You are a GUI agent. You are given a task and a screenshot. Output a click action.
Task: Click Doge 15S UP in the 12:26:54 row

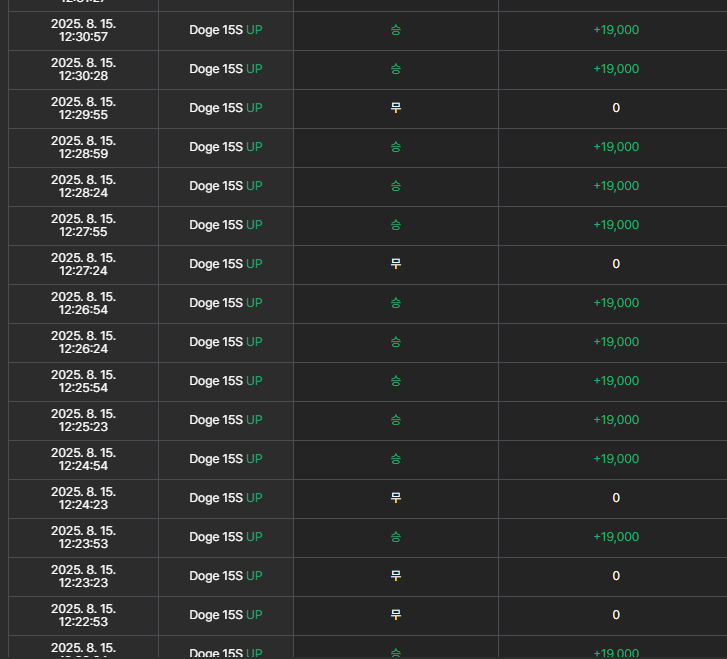pos(226,303)
